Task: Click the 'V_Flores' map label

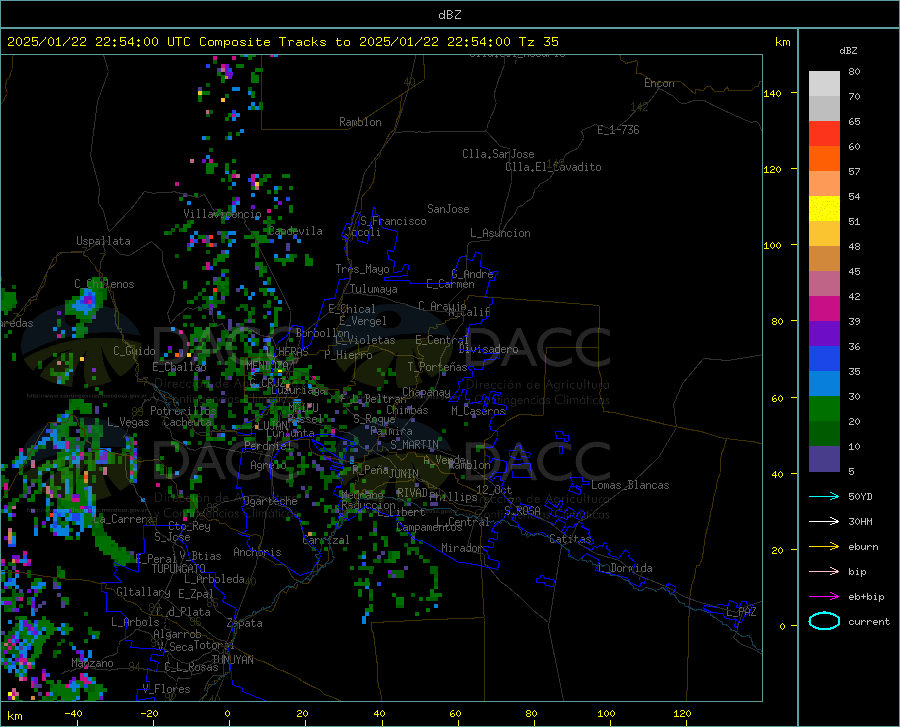Action: (x=166, y=689)
